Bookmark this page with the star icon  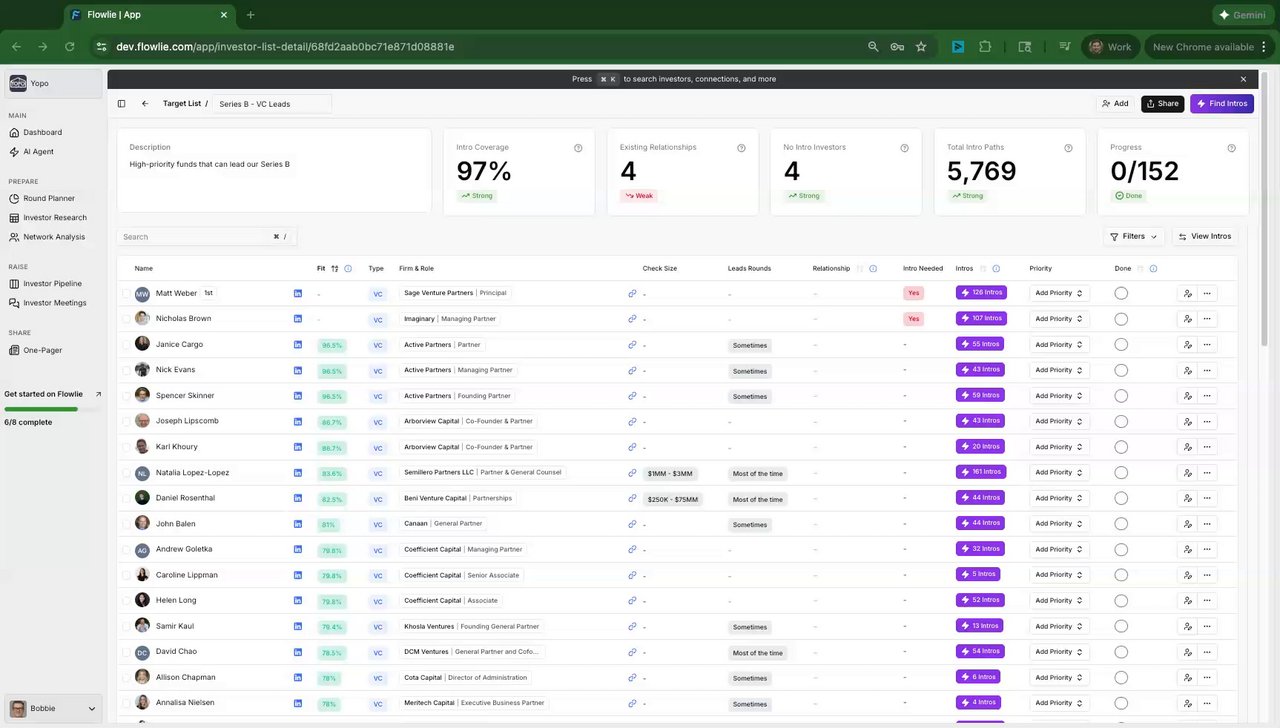[x=921, y=47]
